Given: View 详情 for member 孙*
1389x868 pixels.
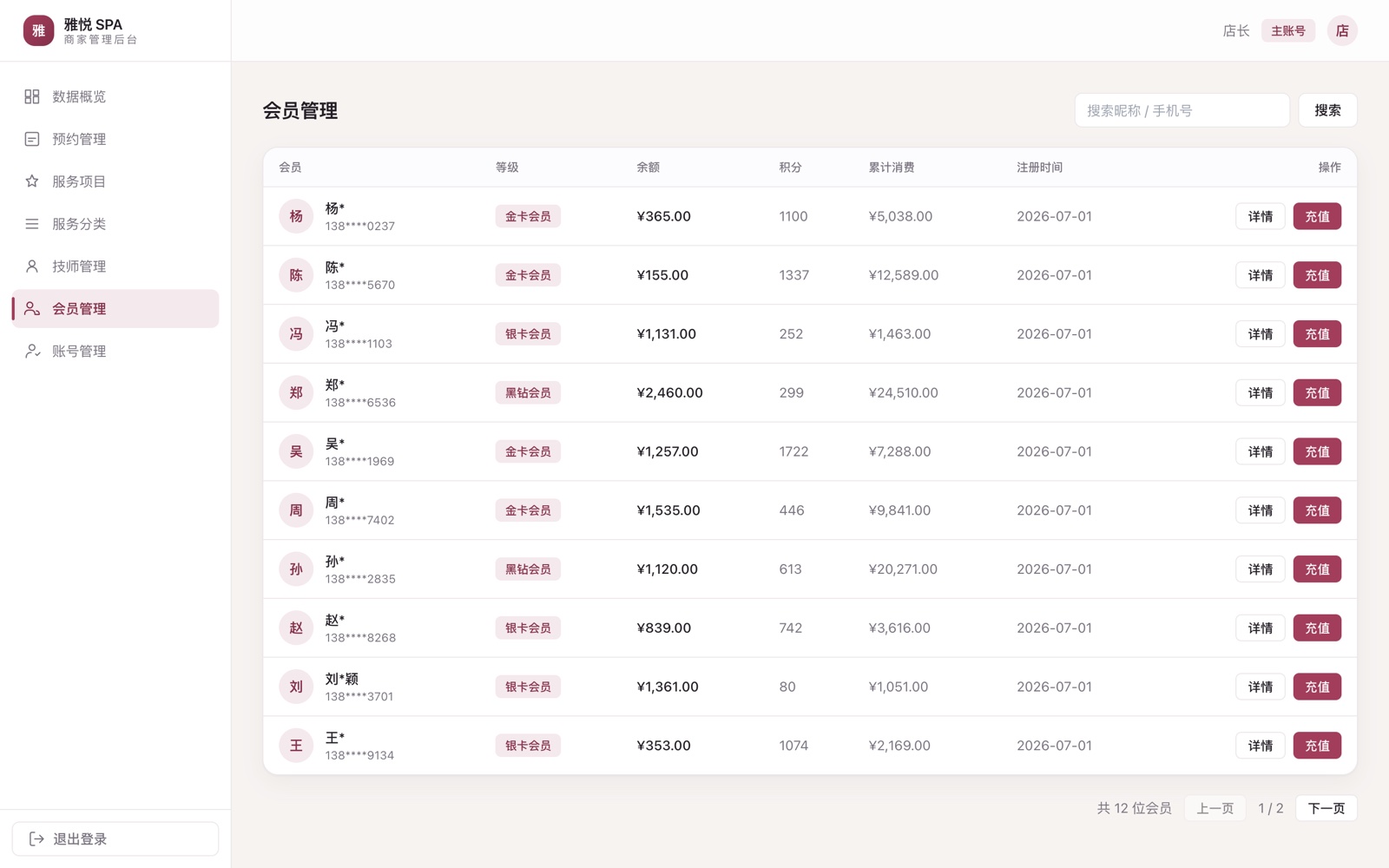Looking at the screenshot, I should pyautogui.click(x=1261, y=569).
